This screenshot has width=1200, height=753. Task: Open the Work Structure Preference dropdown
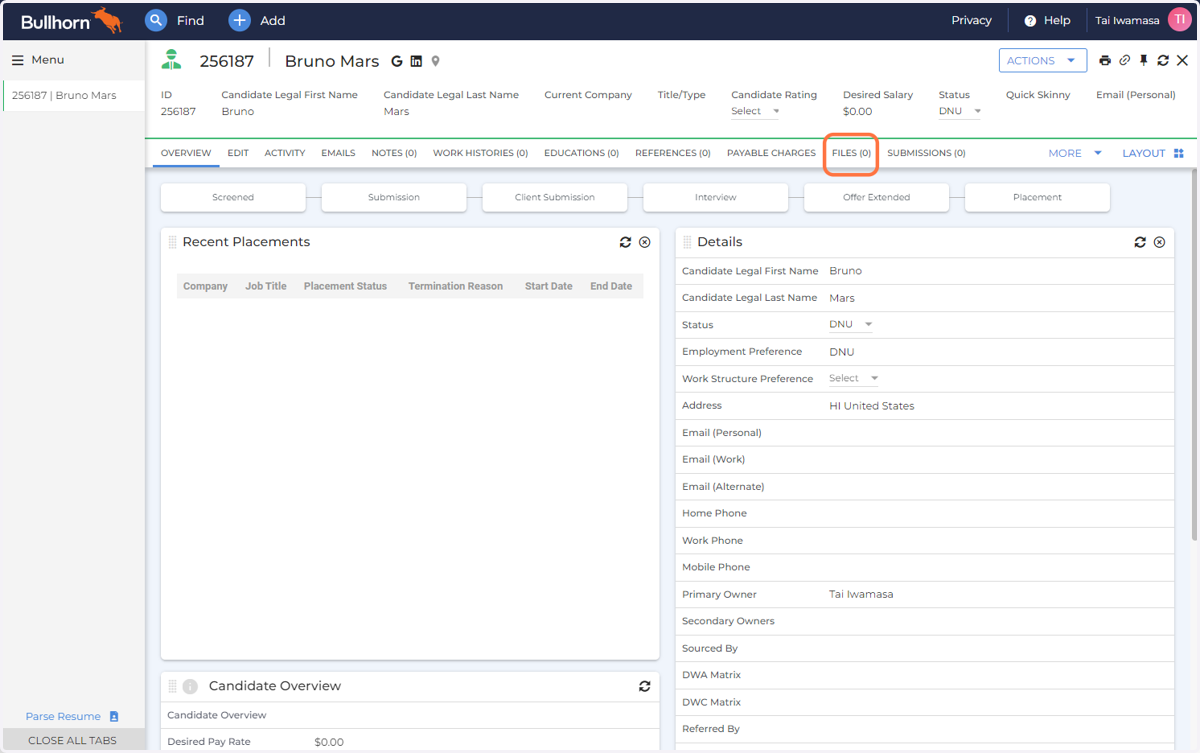854,378
